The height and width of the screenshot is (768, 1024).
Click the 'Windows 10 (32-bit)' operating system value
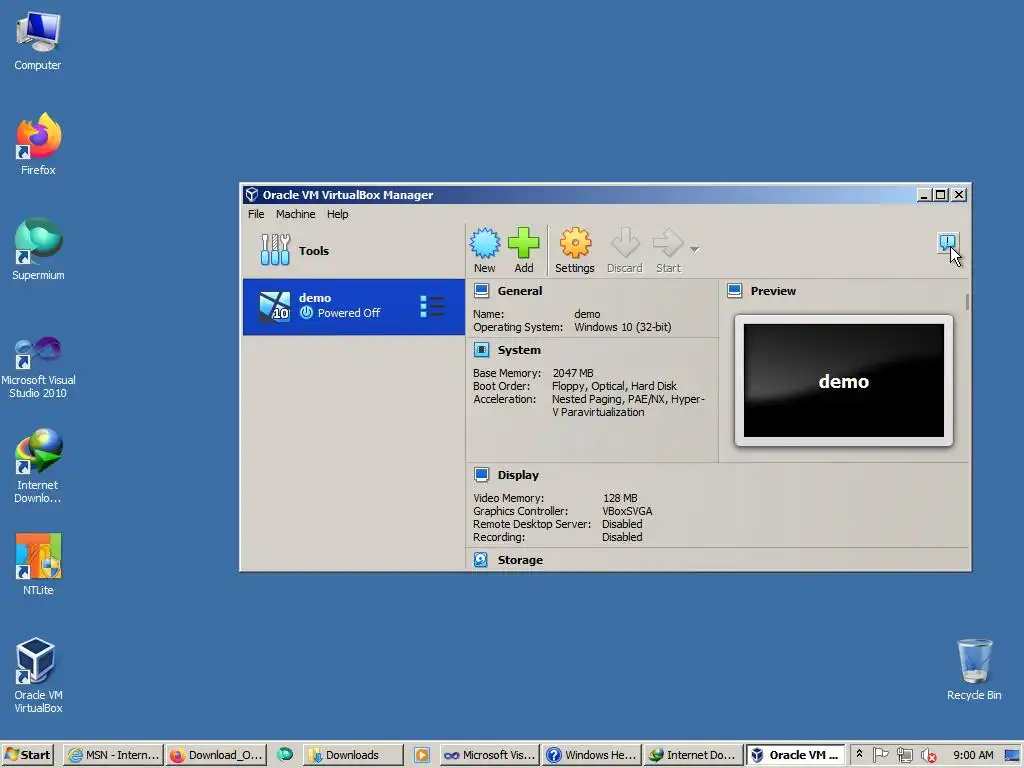click(622, 327)
